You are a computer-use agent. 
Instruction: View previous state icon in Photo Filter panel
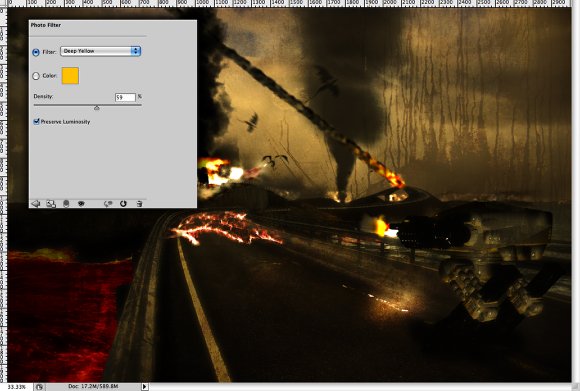coord(108,203)
